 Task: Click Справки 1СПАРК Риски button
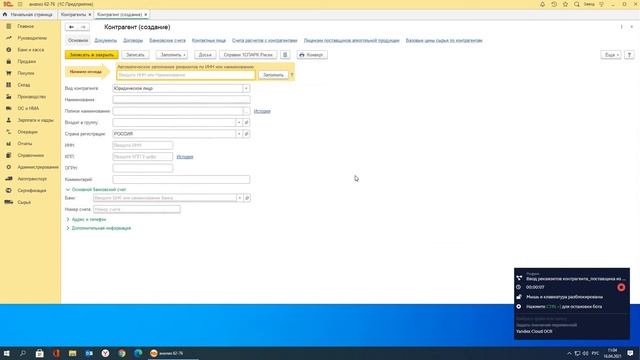click(x=248, y=55)
